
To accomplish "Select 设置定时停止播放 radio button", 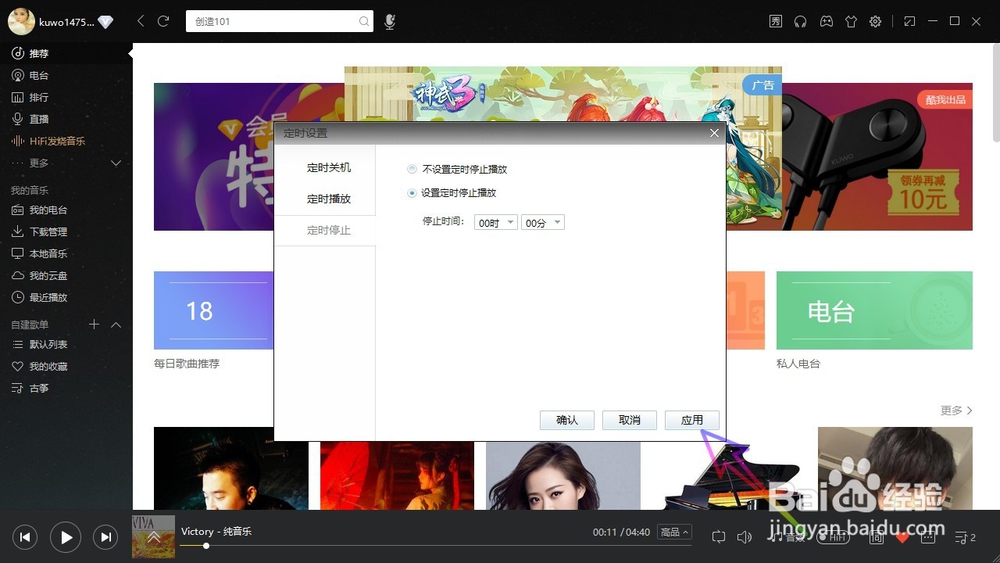I will point(412,193).
